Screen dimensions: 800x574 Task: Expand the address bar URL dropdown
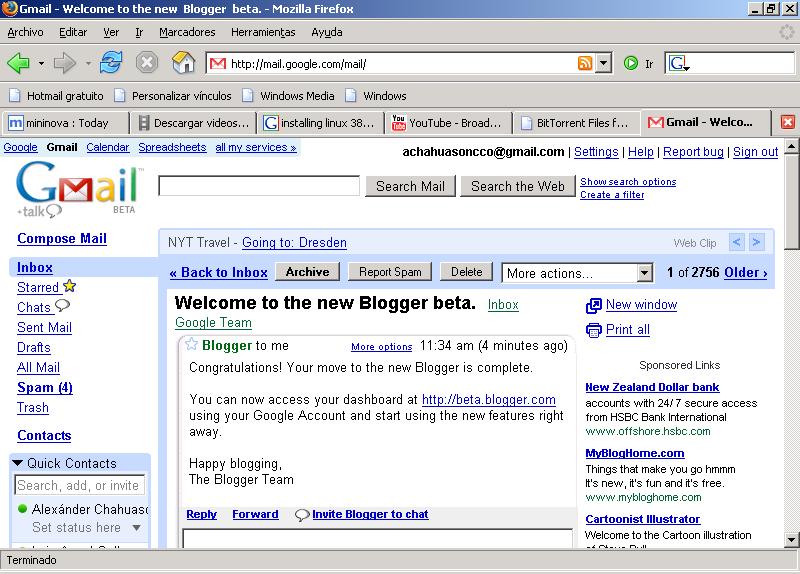pos(604,64)
